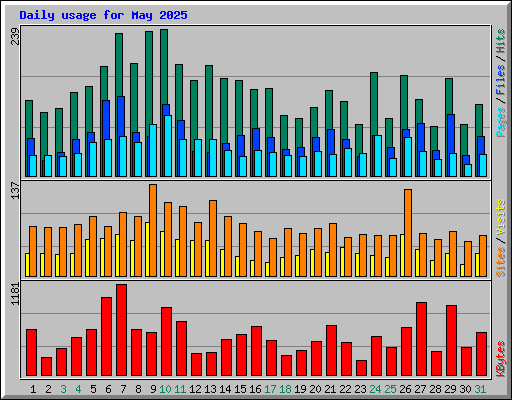
Task: Click day label 19 on the x-axis
Action: [x=300, y=389]
